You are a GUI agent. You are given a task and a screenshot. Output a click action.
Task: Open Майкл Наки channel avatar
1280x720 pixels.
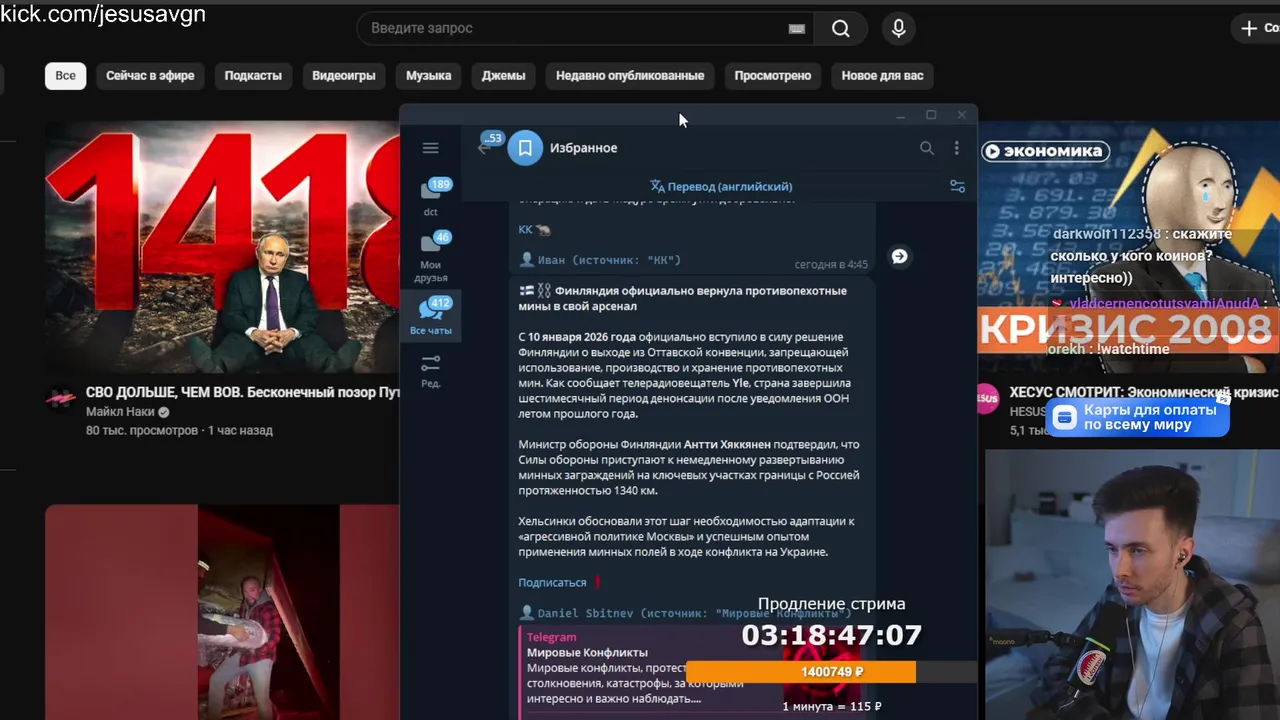(x=61, y=398)
